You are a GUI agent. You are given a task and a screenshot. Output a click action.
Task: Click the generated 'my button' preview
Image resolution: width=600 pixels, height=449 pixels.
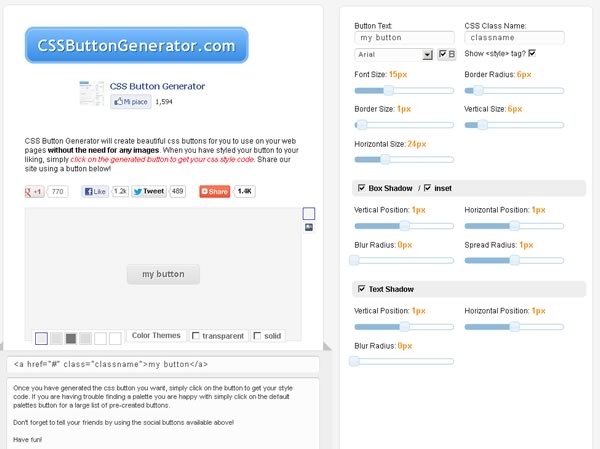coord(163,274)
